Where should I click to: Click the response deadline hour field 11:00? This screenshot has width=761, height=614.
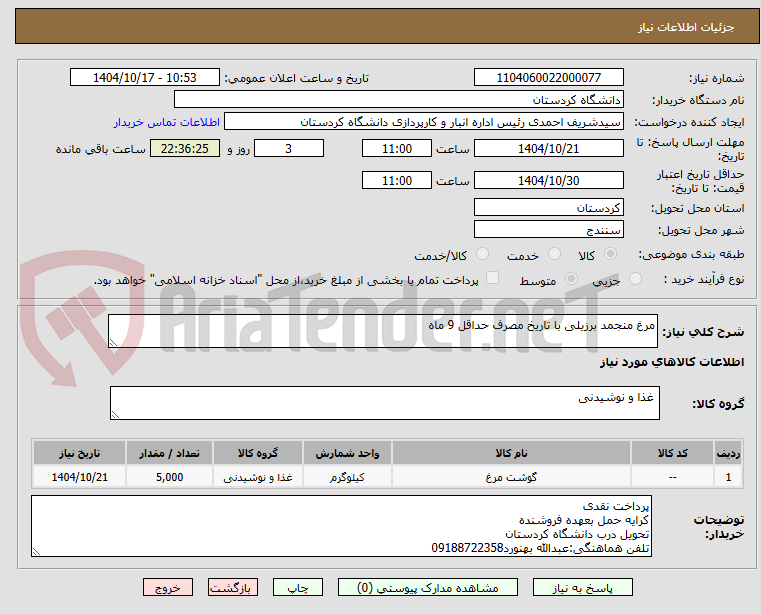pyautogui.click(x=397, y=149)
